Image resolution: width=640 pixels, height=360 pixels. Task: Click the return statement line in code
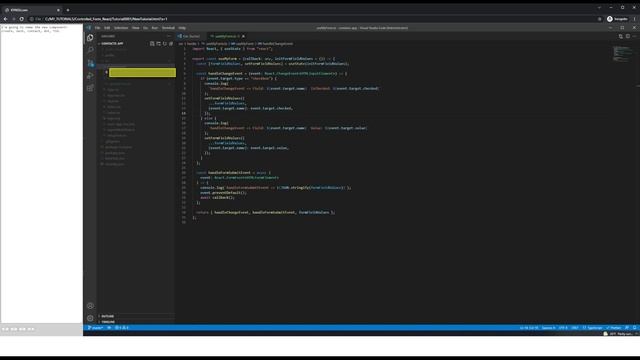pyautogui.click(x=265, y=212)
